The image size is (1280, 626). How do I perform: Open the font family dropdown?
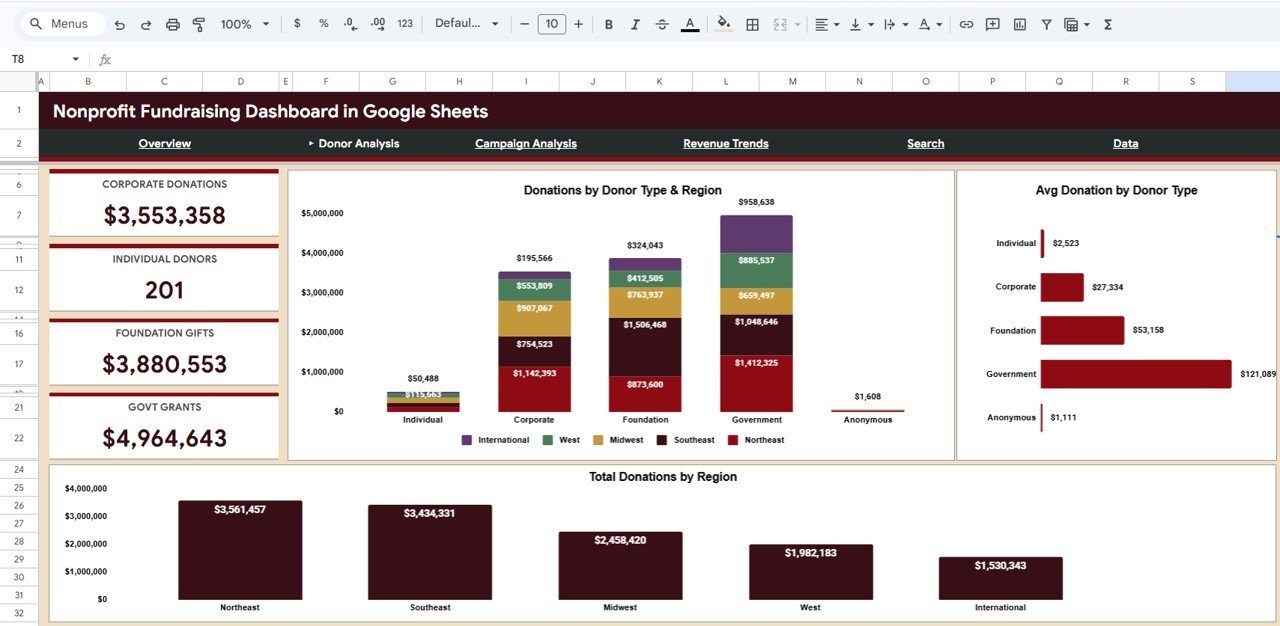[466, 23]
